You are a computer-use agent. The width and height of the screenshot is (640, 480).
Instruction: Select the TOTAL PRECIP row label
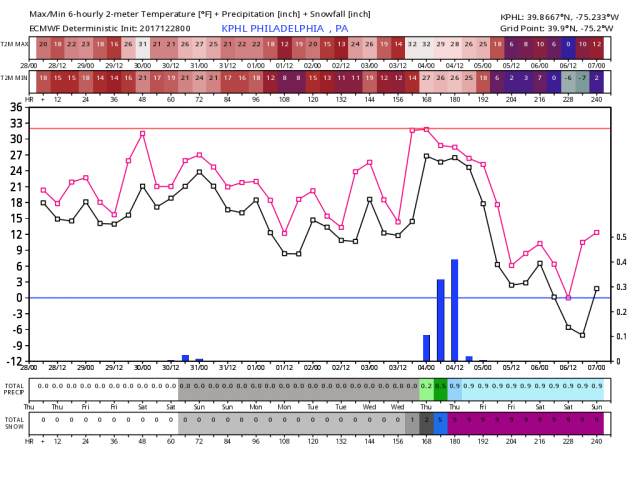pyautogui.click(x=14, y=389)
